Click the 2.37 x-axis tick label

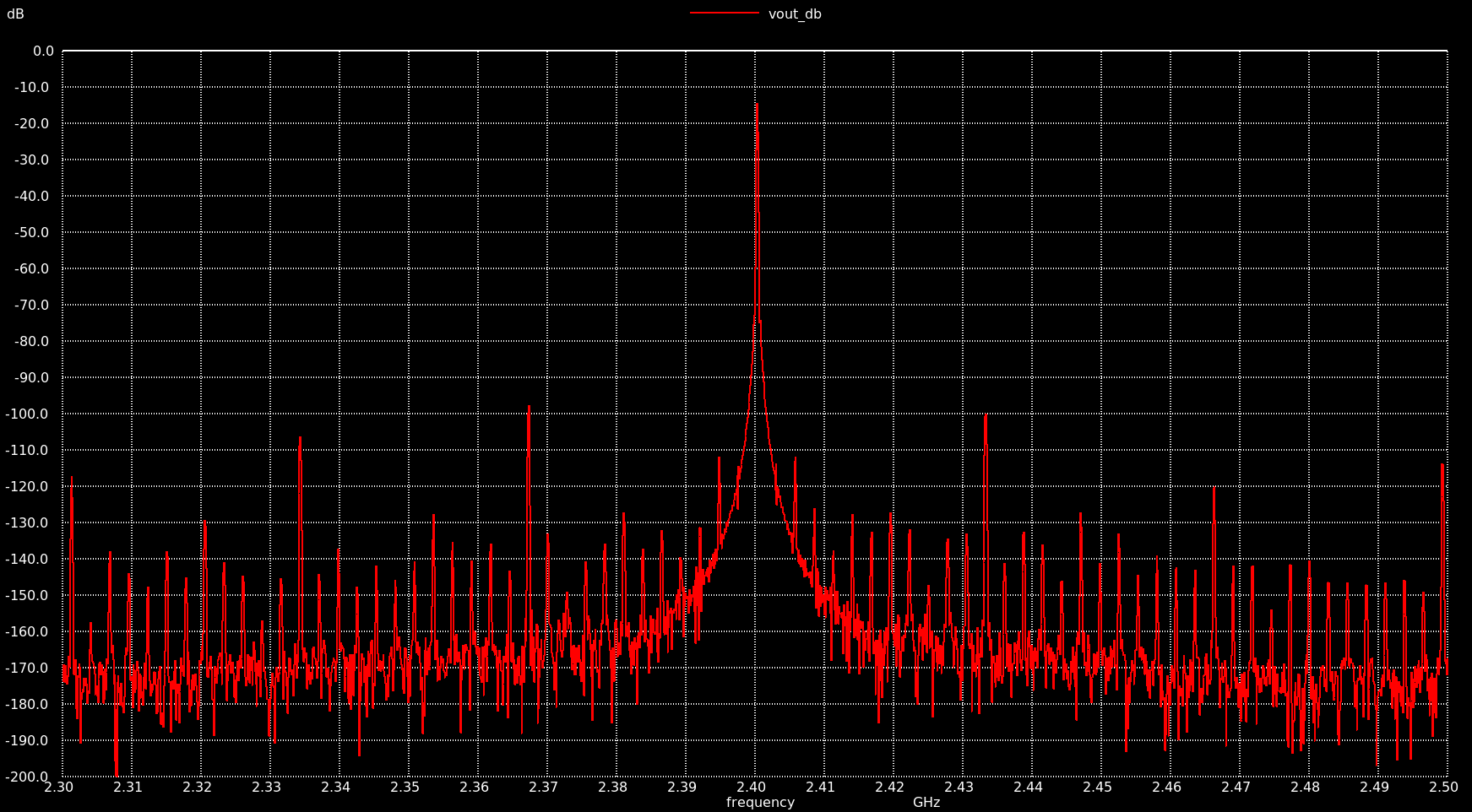544,788
